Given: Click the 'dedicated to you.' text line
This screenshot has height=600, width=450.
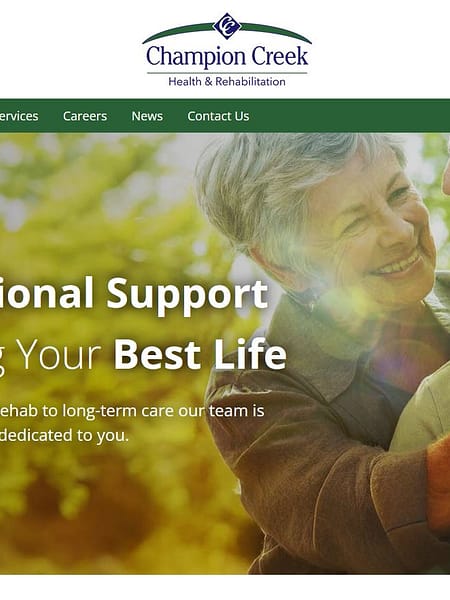Looking at the screenshot, I should [x=64, y=435].
